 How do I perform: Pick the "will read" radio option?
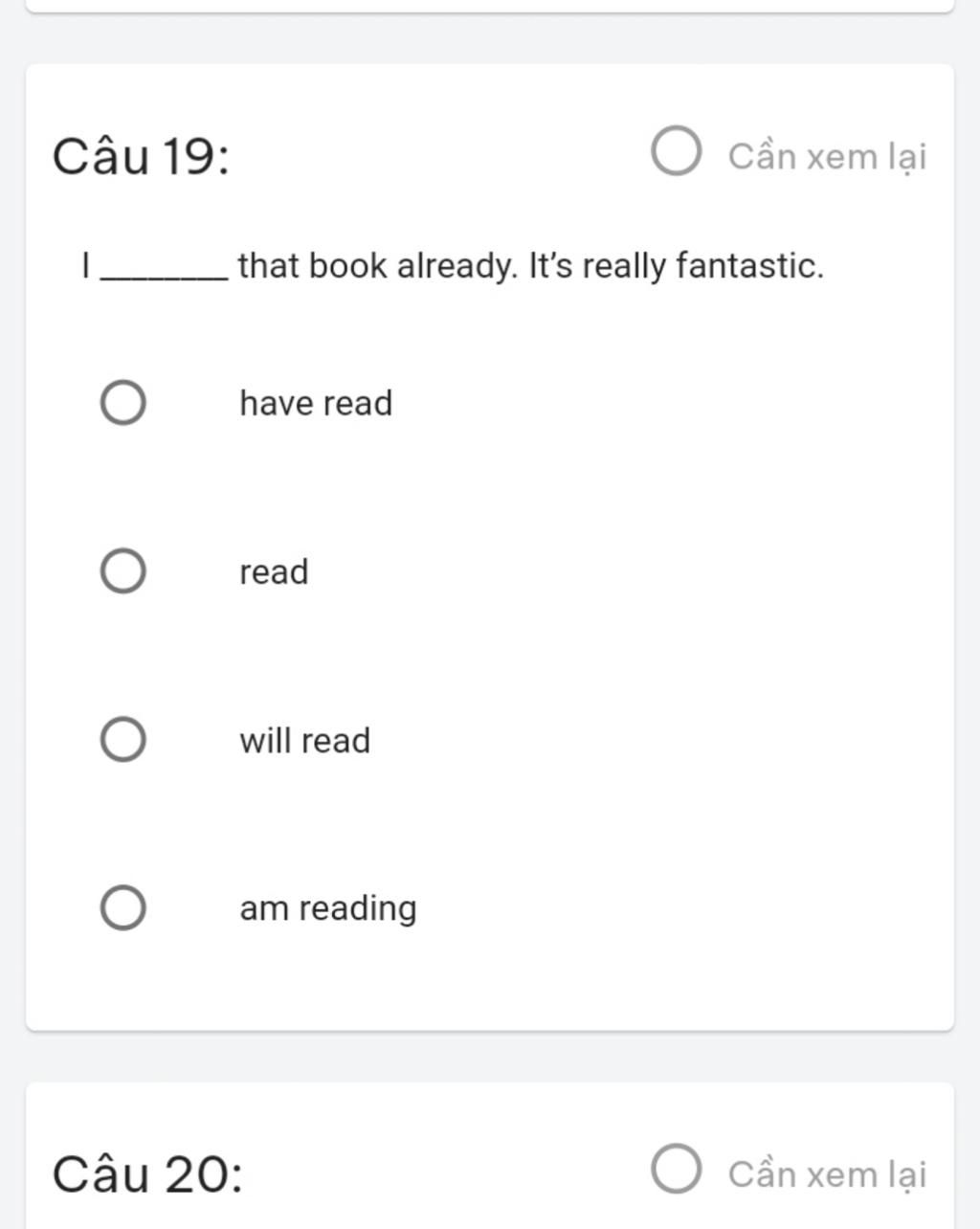(123, 740)
